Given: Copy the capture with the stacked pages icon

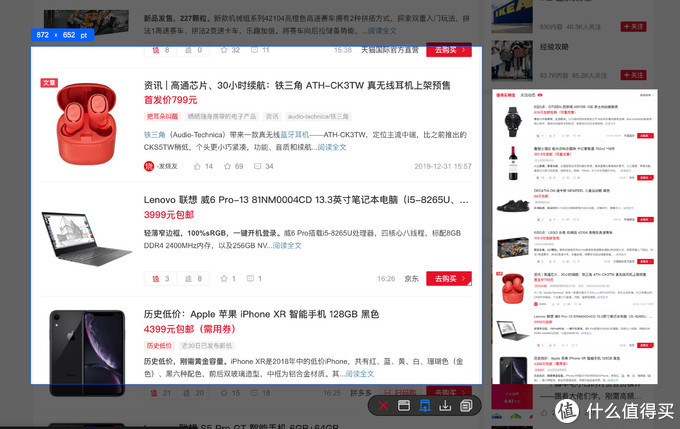Looking at the screenshot, I should pyautogui.click(x=466, y=406).
